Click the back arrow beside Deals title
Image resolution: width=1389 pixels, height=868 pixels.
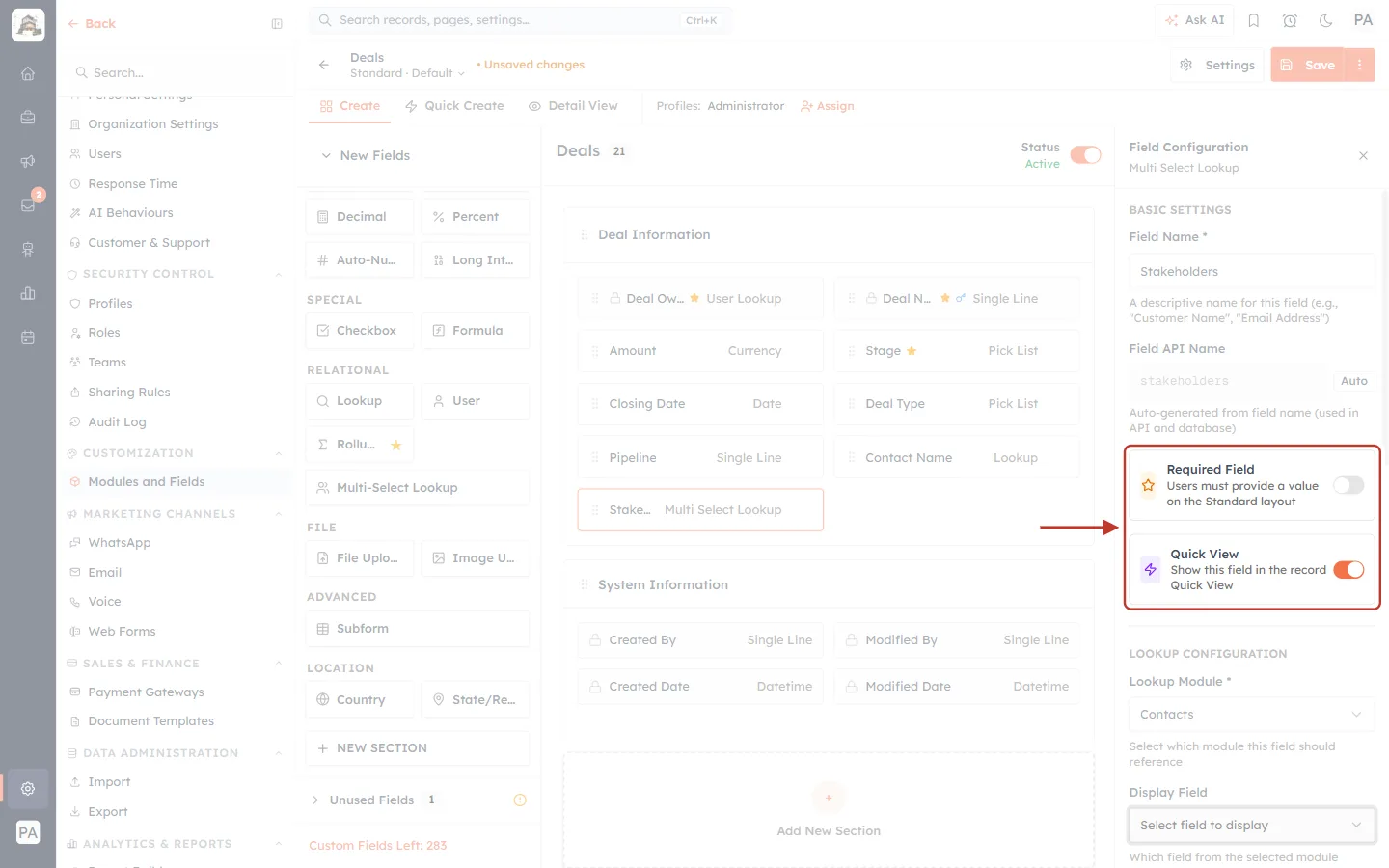point(324,65)
